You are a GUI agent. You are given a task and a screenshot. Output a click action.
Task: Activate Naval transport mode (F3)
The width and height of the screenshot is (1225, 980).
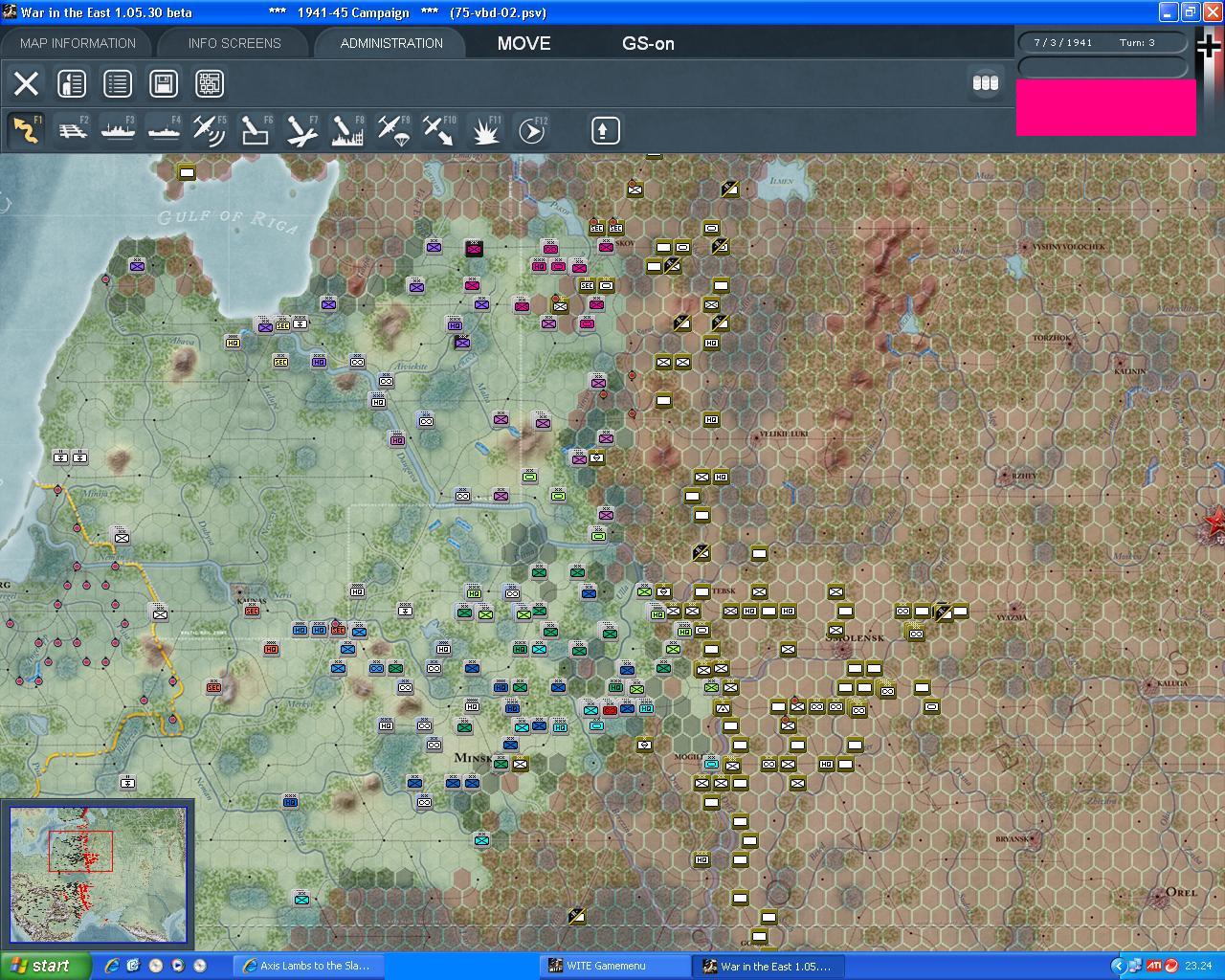(x=118, y=130)
